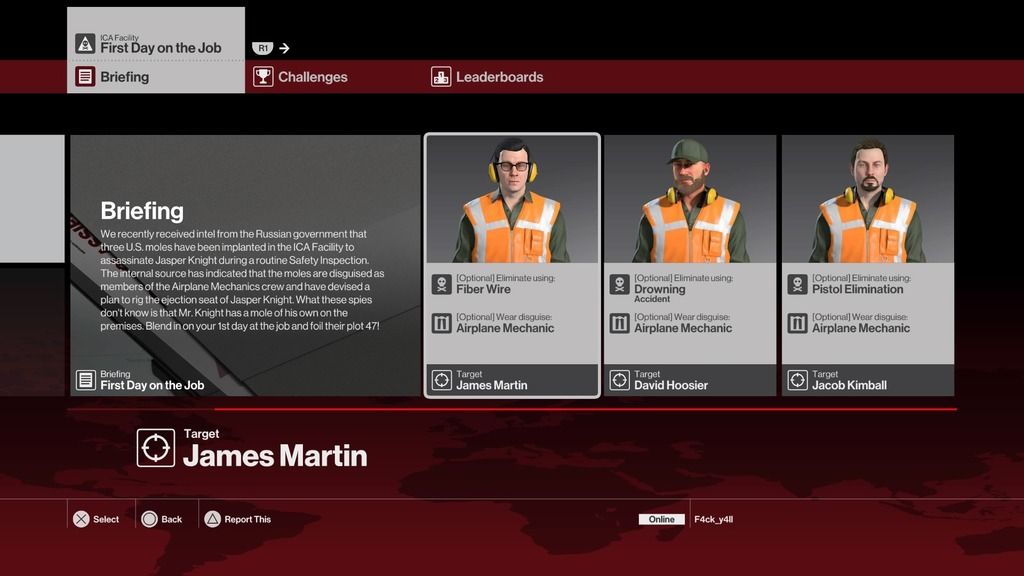This screenshot has height=576, width=1024.
Task: Select the First Day on the Job briefing card
Action: (x=246, y=265)
